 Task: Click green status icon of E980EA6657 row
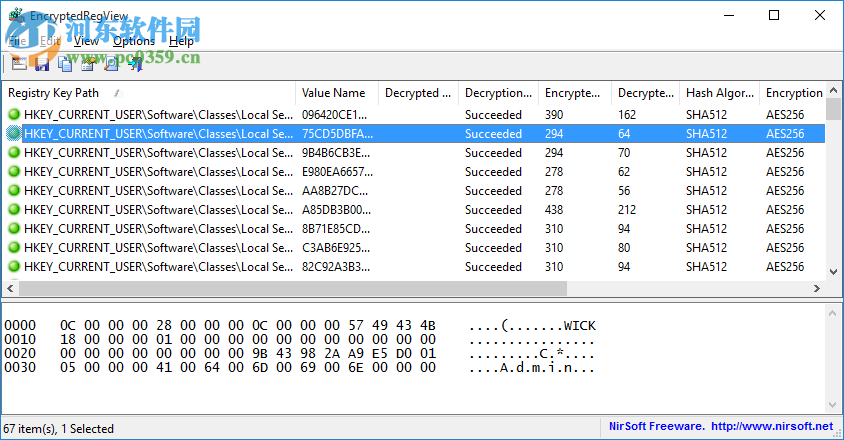[14, 171]
